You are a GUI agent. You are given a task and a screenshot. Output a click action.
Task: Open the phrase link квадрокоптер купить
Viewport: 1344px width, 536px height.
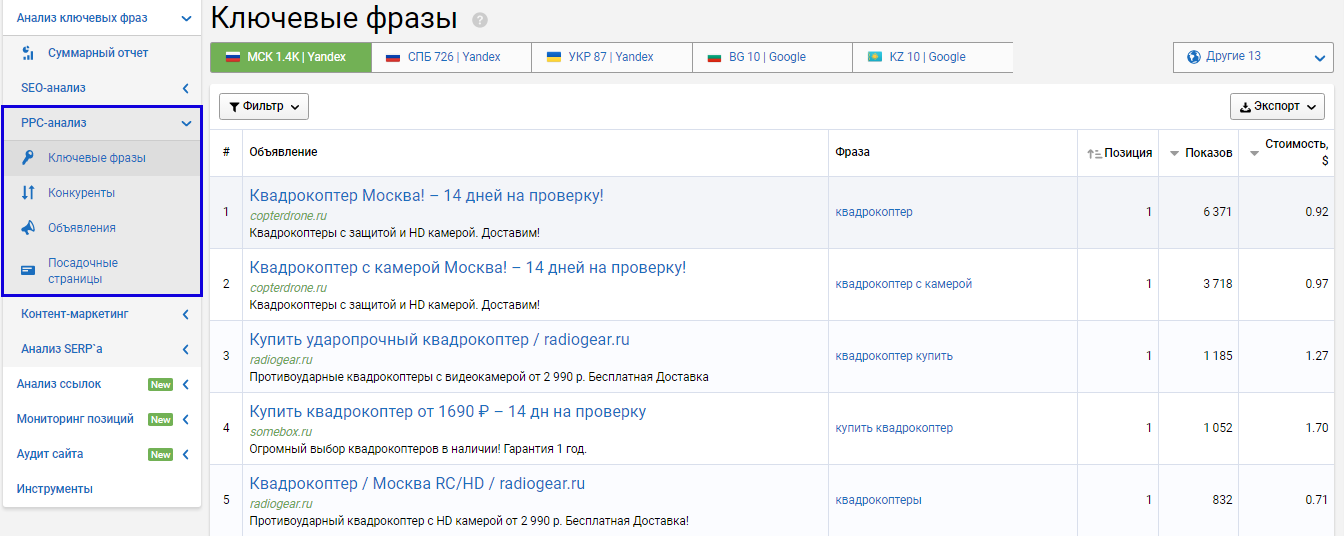894,356
